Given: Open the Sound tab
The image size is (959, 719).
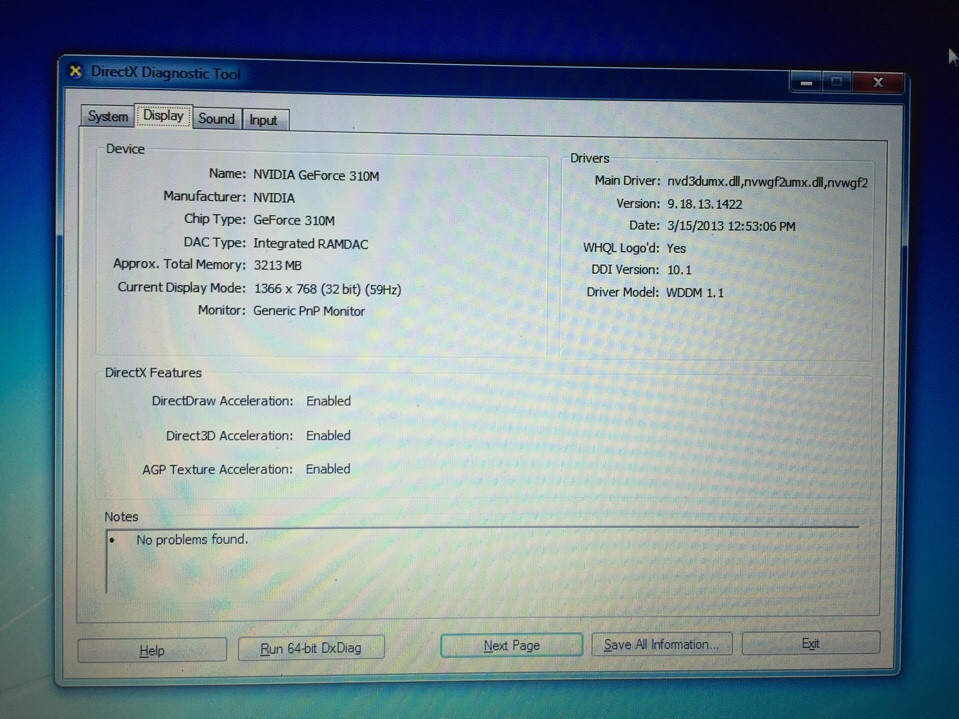Looking at the screenshot, I should tap(217, 119).
